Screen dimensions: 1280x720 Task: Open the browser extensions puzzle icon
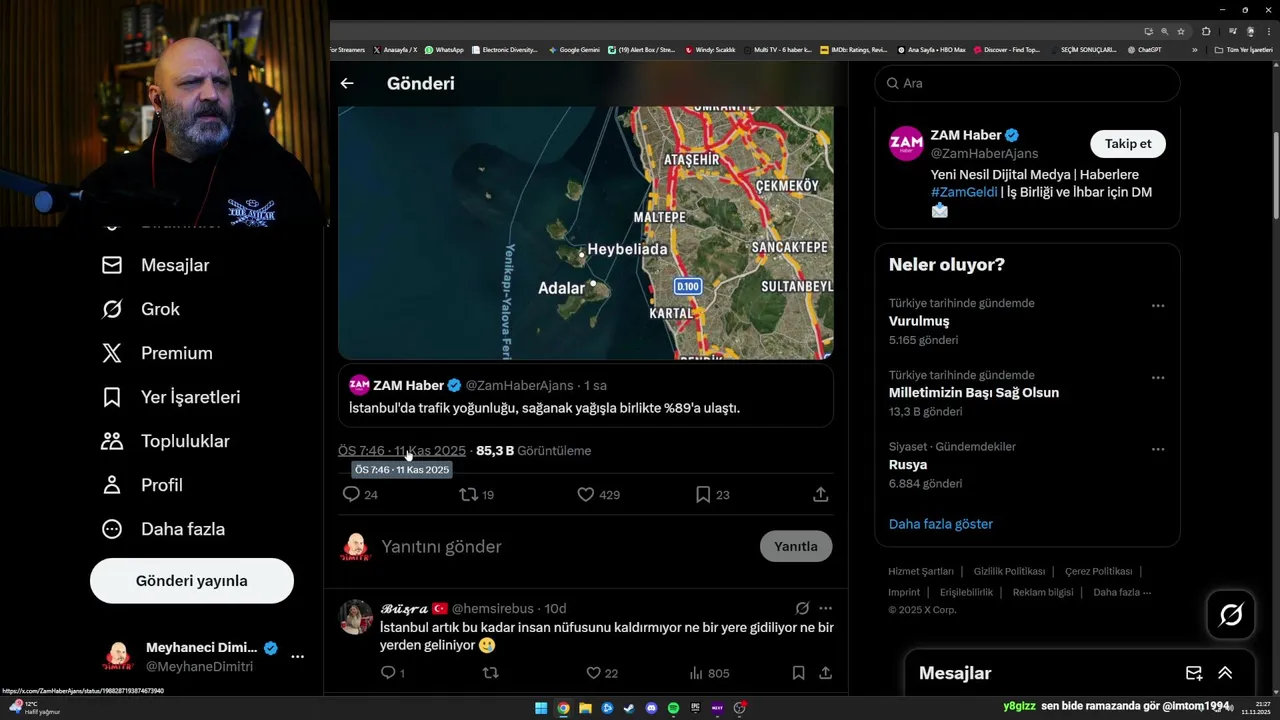coord(1206,31)
